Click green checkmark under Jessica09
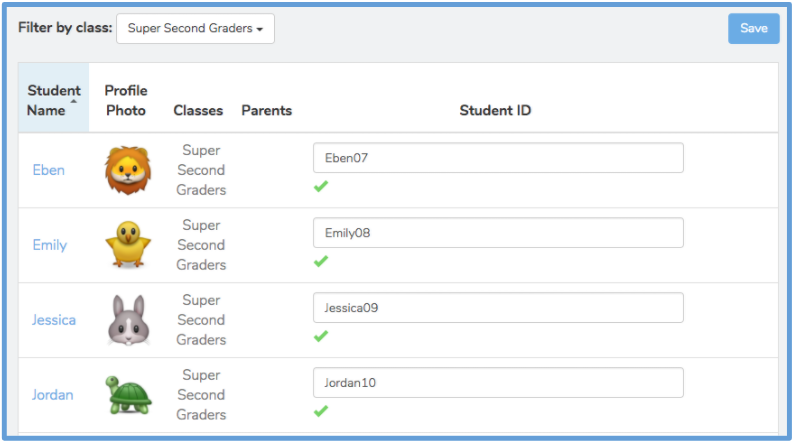 pos(321,336)
